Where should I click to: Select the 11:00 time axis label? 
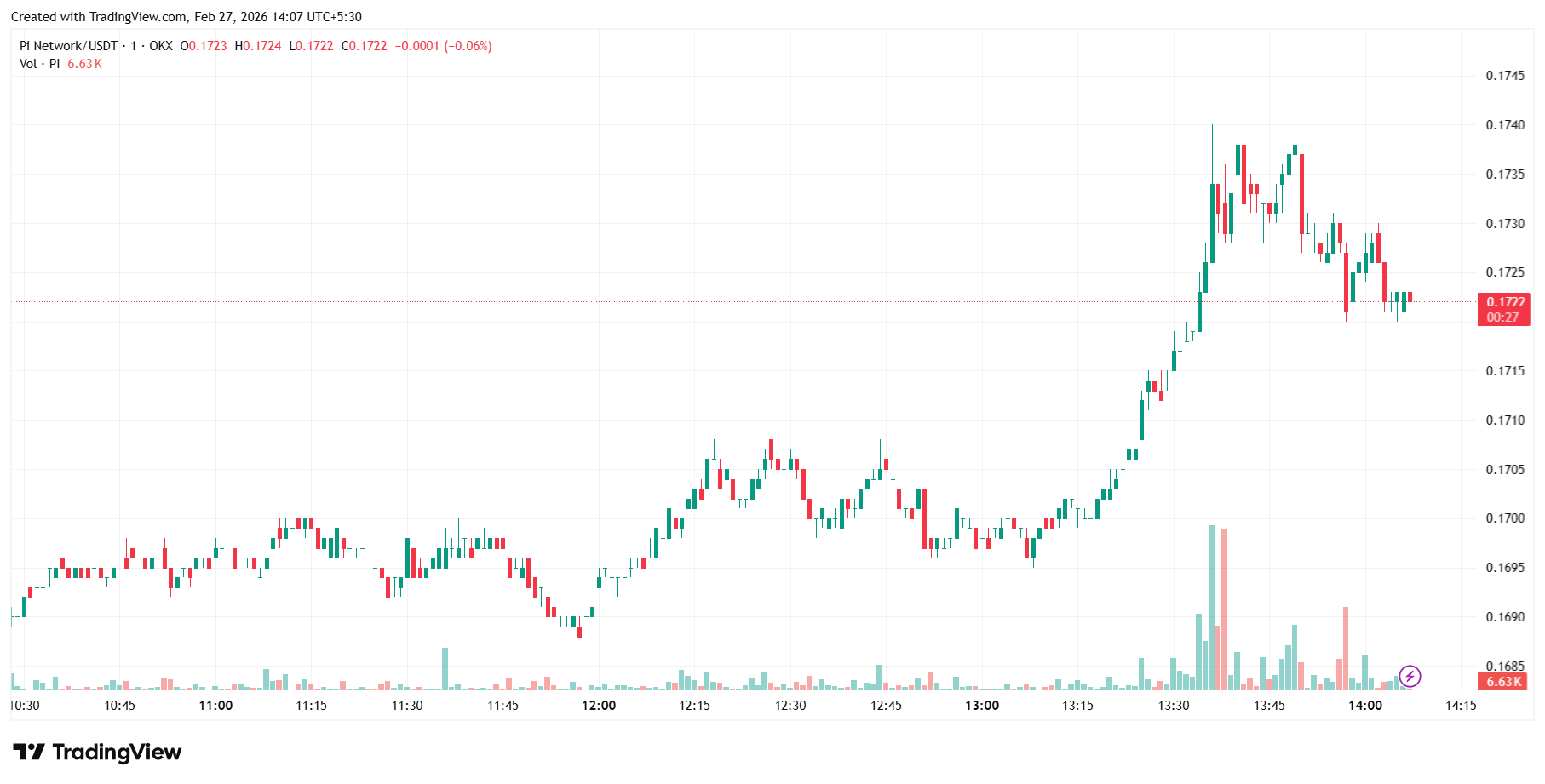click(215, 706)
